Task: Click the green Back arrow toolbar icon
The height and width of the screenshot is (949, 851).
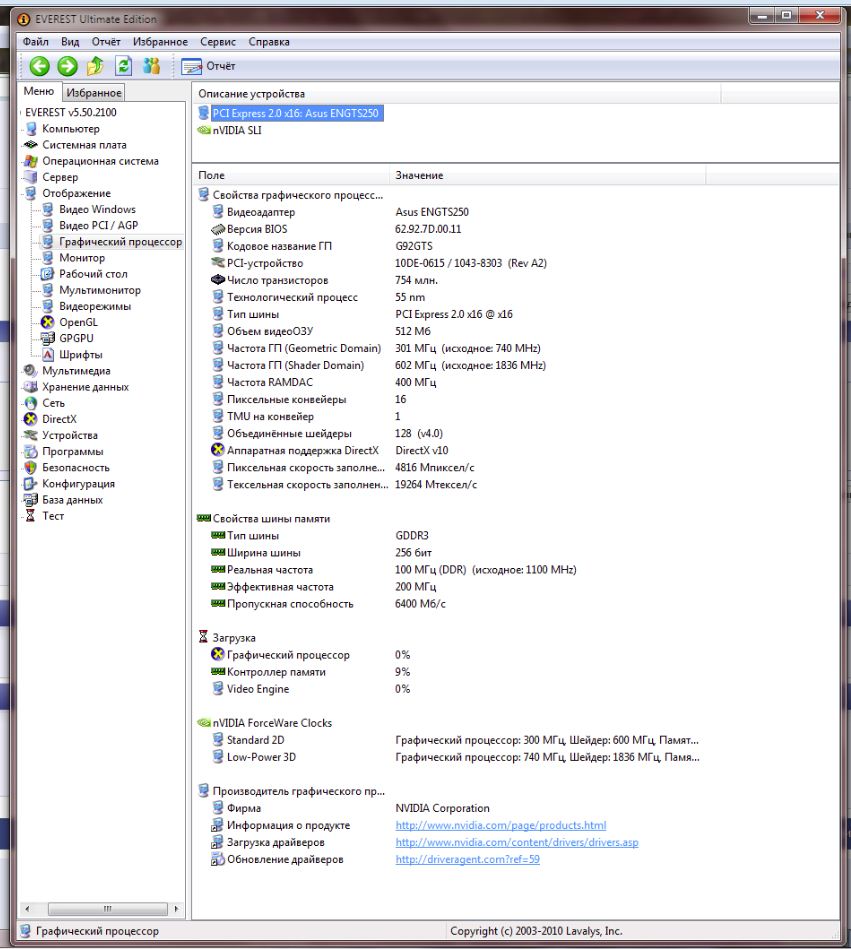Action: [40, 66]
